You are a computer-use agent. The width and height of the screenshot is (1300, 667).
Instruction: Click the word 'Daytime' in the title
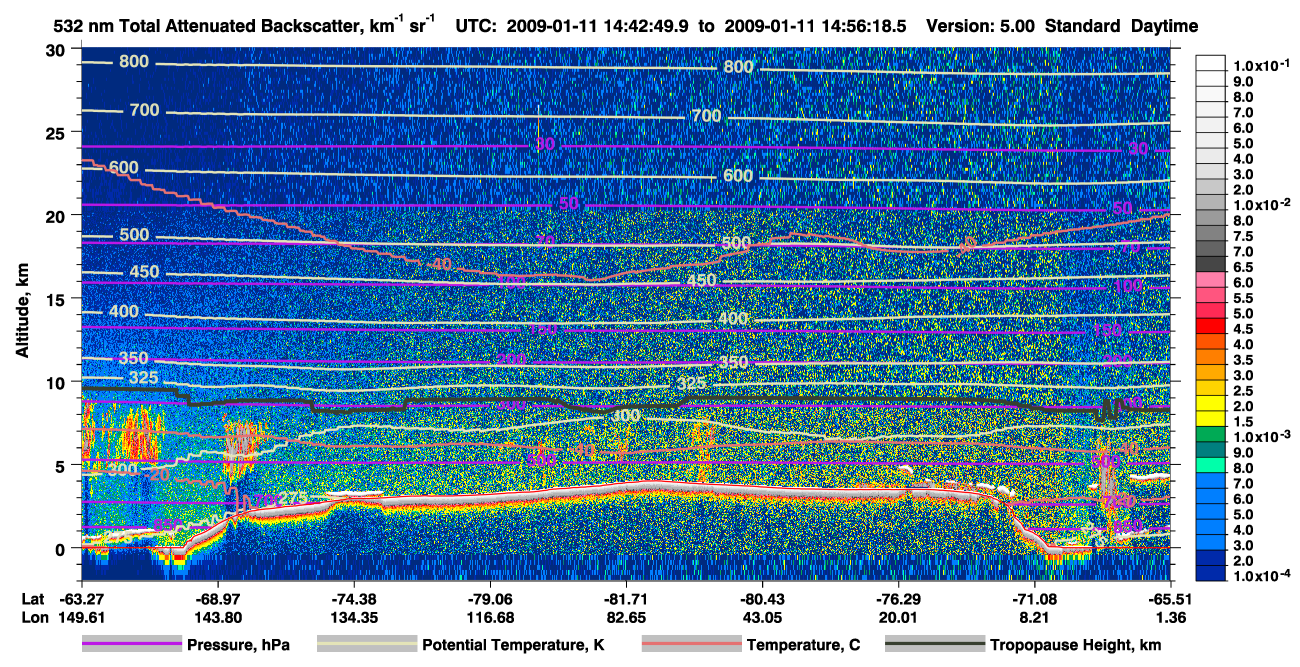(x=1163, y=26)
